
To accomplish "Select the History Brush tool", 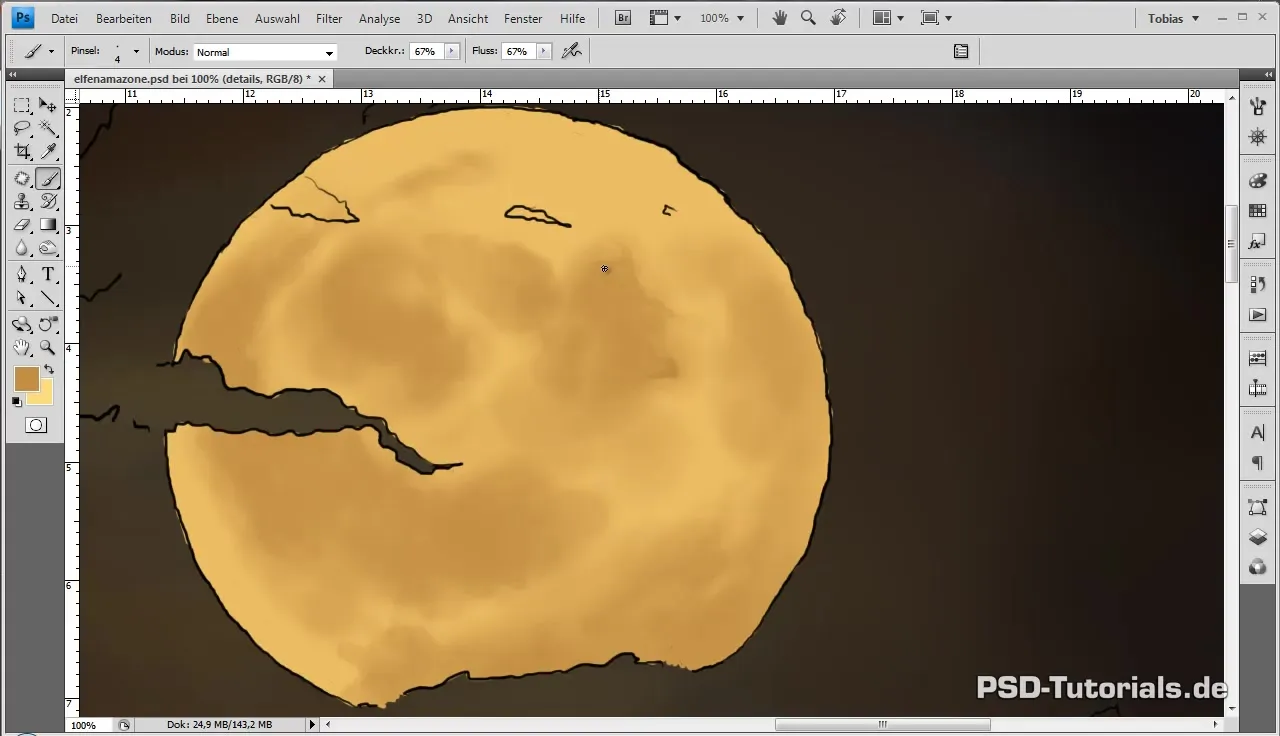I will click(48, 201).
